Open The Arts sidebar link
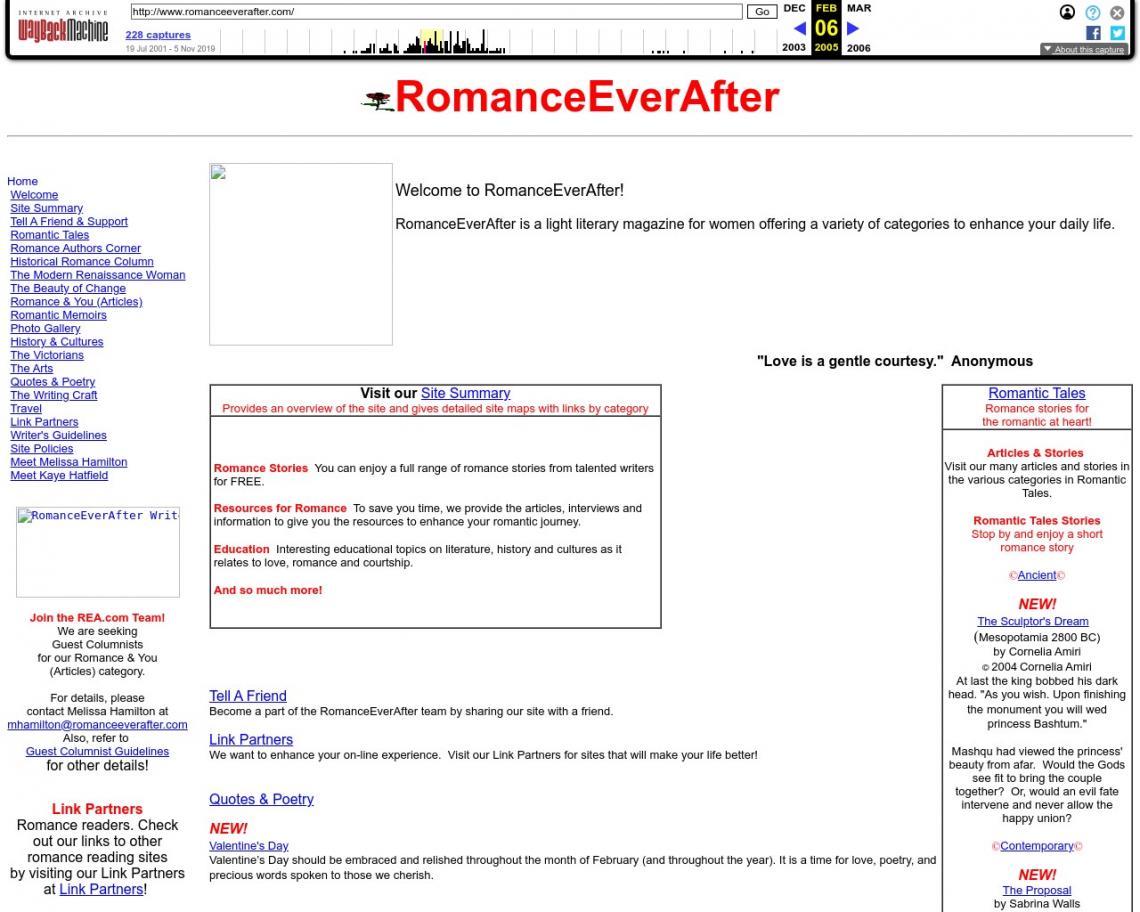Image resolution: width=1140 pixels, height=912 pixels. coord(31,368)
